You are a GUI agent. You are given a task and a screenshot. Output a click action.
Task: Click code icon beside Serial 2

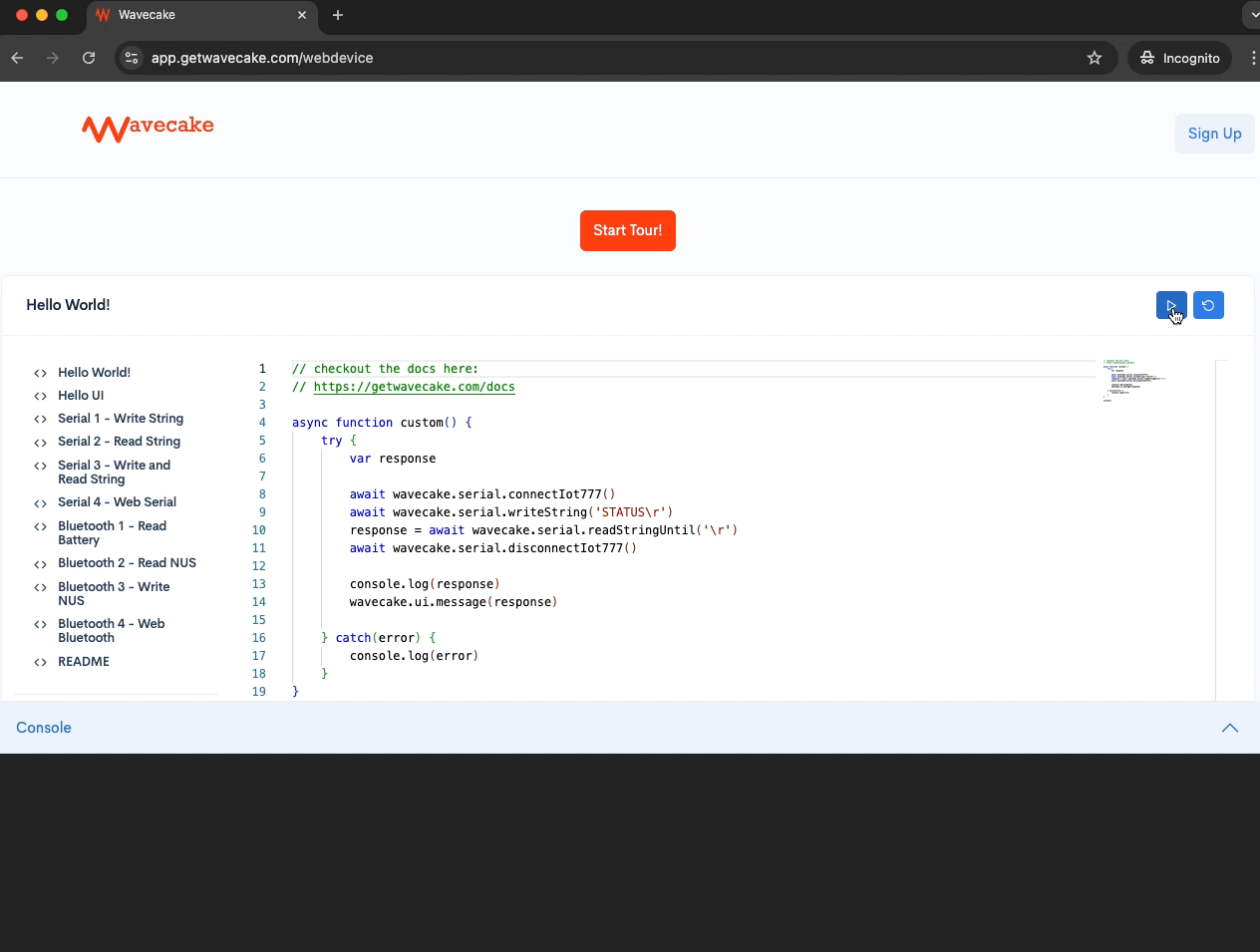40,442
